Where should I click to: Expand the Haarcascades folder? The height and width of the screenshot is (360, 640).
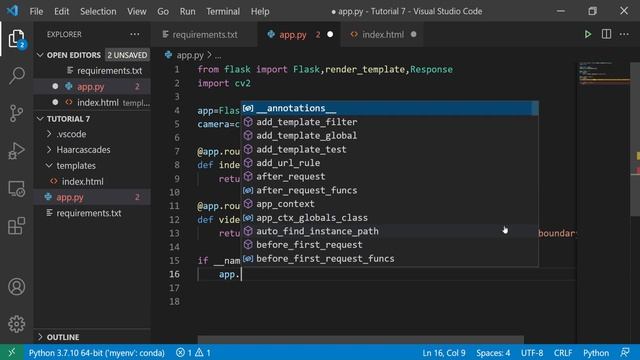tap(92, 150)
